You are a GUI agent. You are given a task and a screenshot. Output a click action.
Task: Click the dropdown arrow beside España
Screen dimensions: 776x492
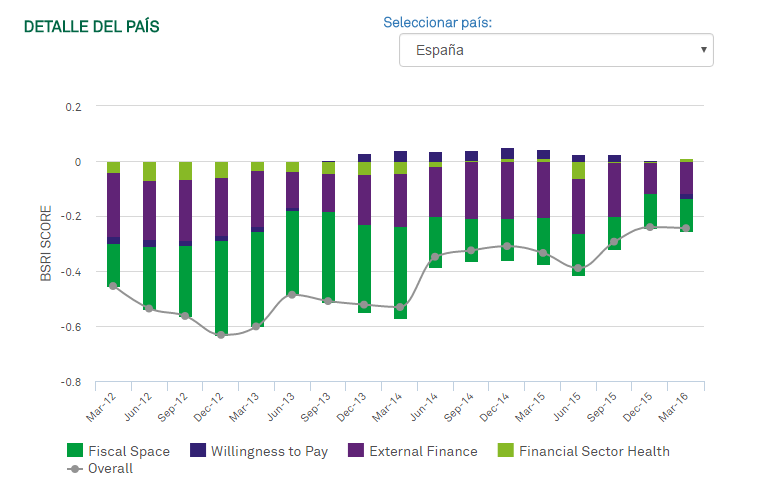(x=703, y=49)
